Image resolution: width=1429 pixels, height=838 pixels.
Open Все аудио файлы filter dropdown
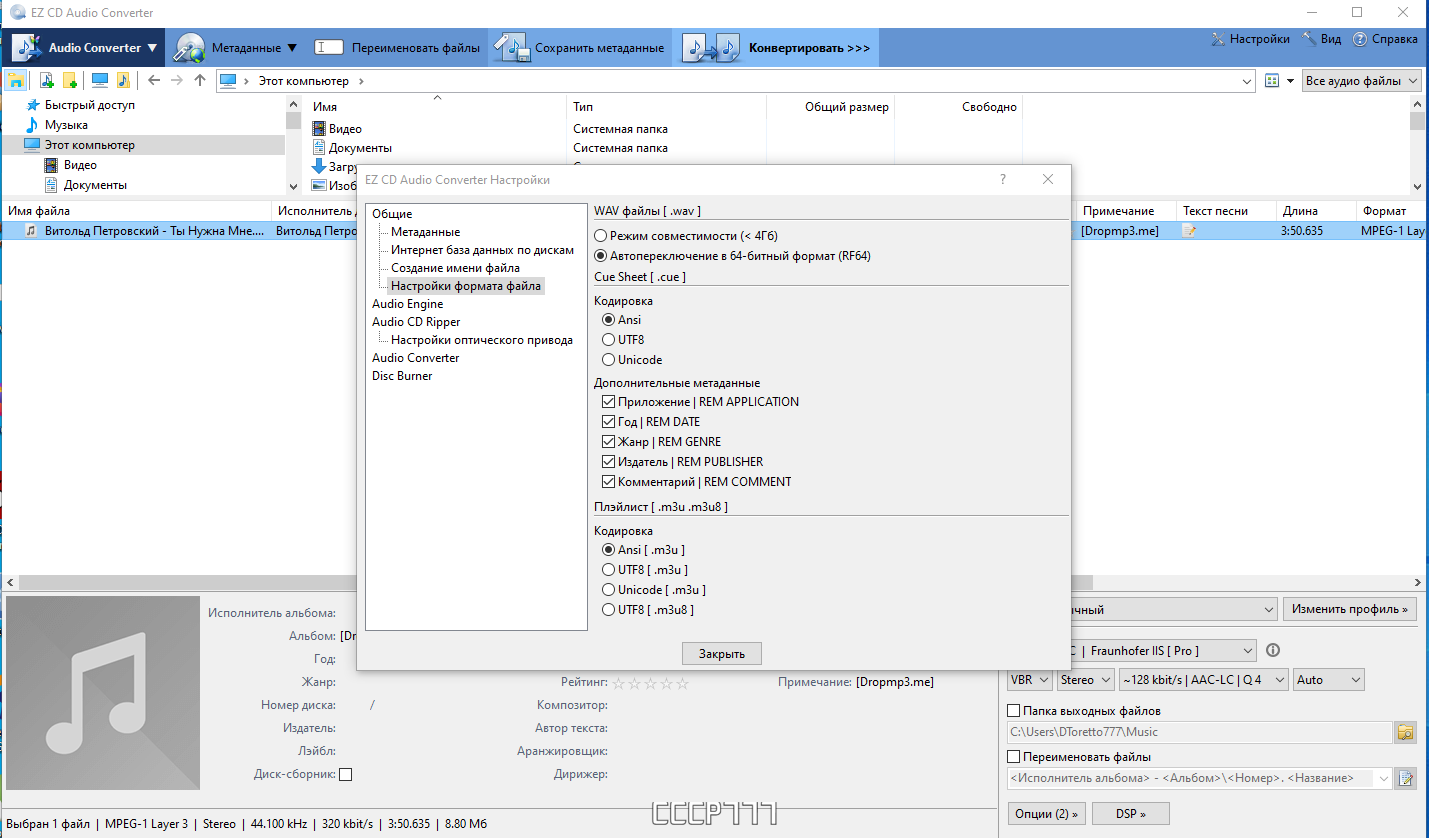[1362, 81]
